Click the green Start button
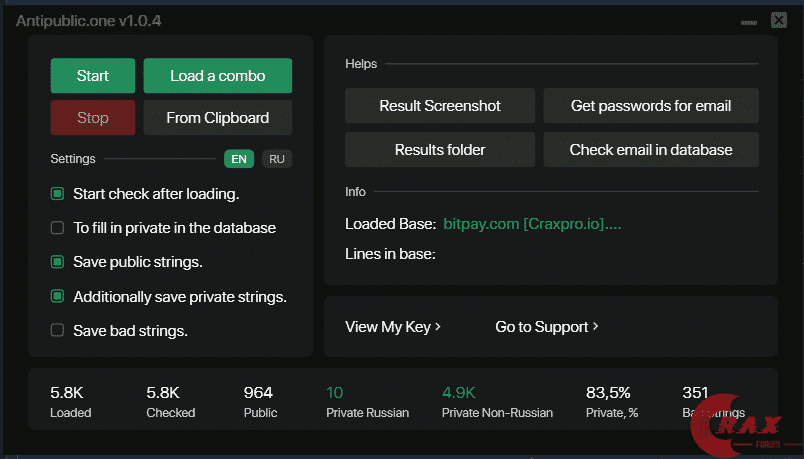804x459 pixels. point(93,76)
